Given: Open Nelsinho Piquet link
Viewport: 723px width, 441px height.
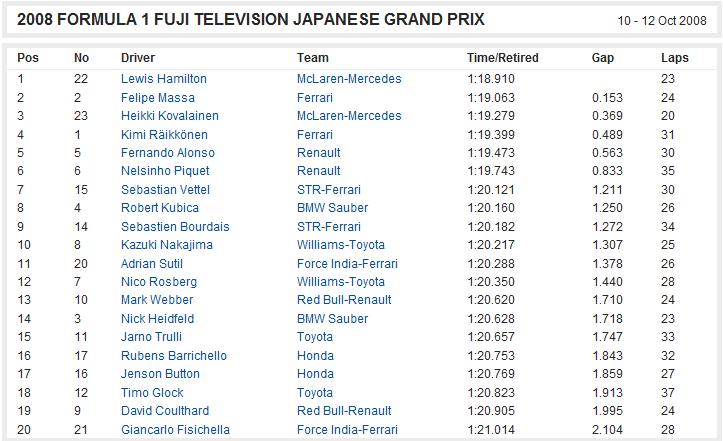Looking at the screenshot, I should click(165, 171).
